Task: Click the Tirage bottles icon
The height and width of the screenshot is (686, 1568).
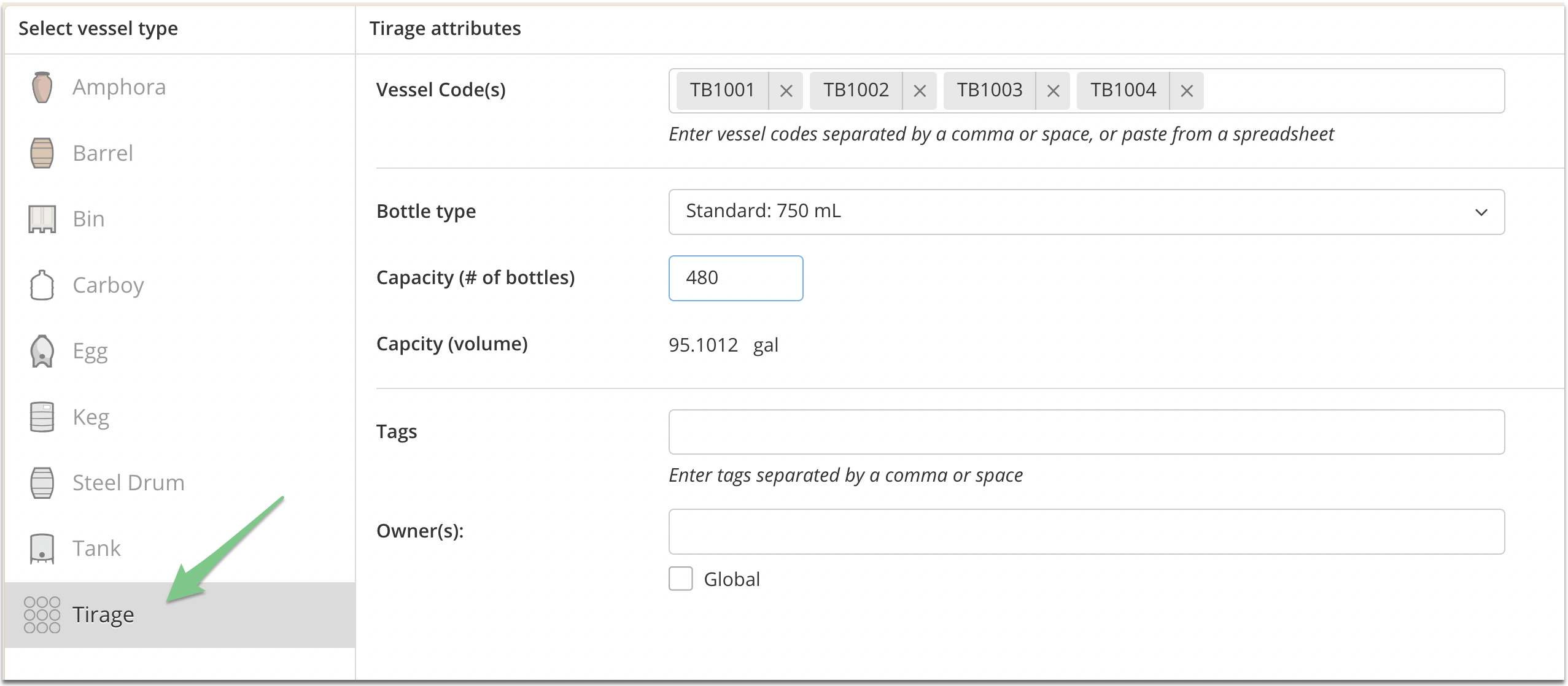Action: coord(42,614)
